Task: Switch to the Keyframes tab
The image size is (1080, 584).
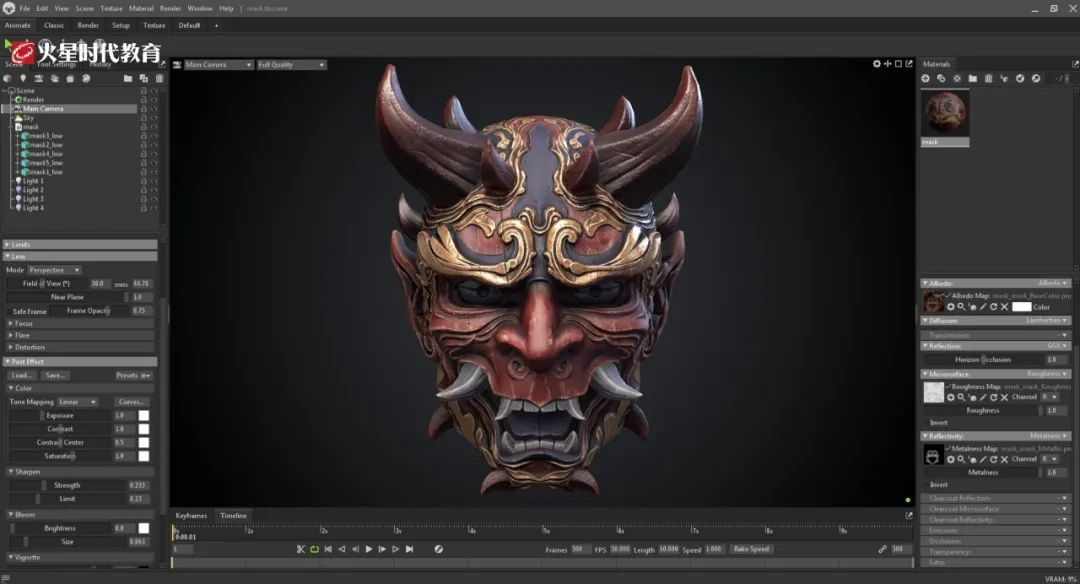Action: 191,516
